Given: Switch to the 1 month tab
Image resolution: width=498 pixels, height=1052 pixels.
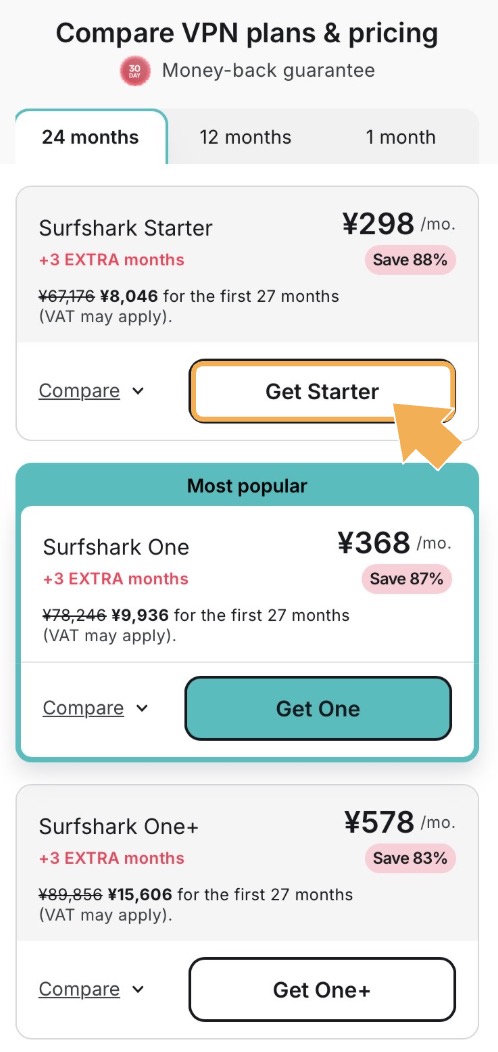Looking at the screenshot, I should coord(401,137).
